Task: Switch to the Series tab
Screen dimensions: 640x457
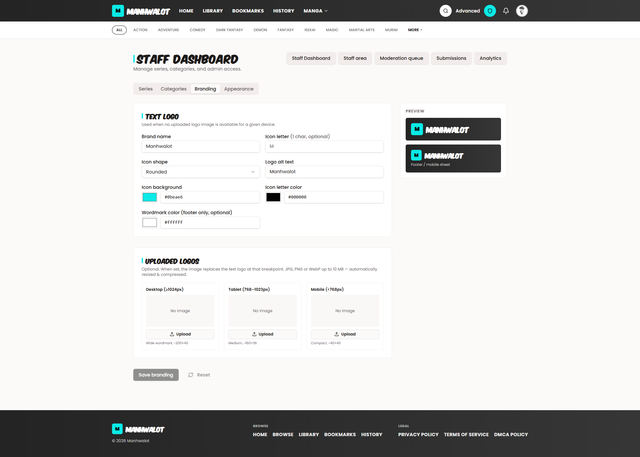Action: pos(145,89)
